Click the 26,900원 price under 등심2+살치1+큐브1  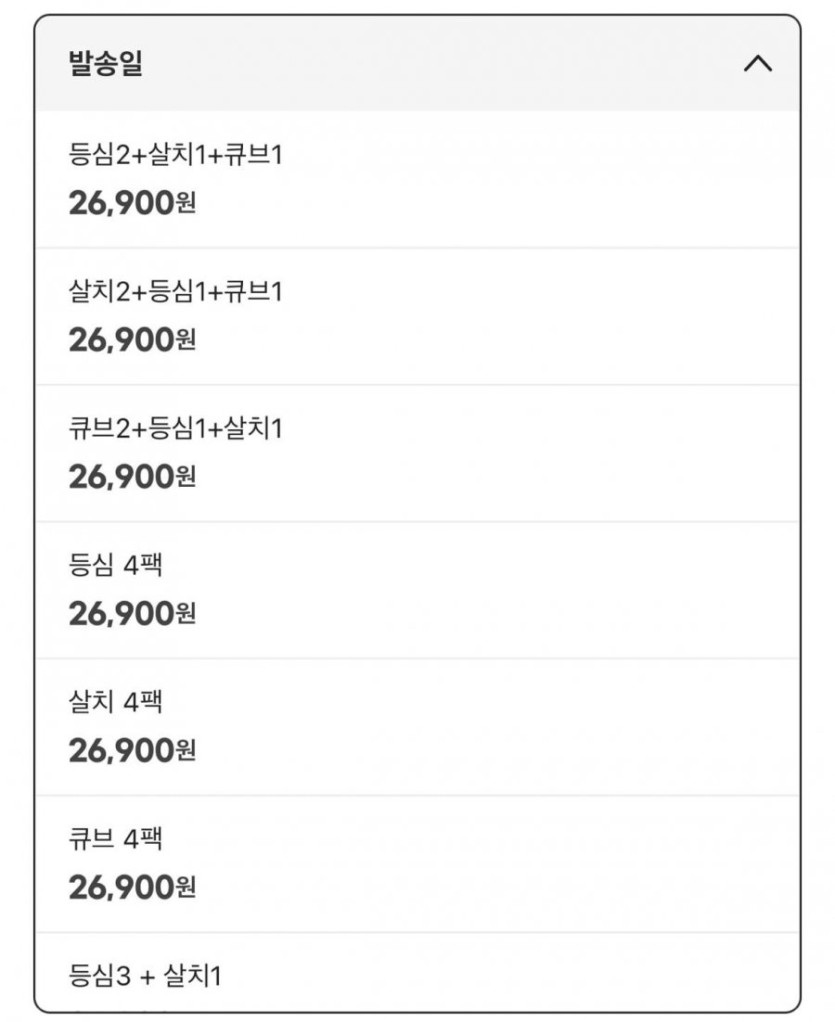[132, 203]
